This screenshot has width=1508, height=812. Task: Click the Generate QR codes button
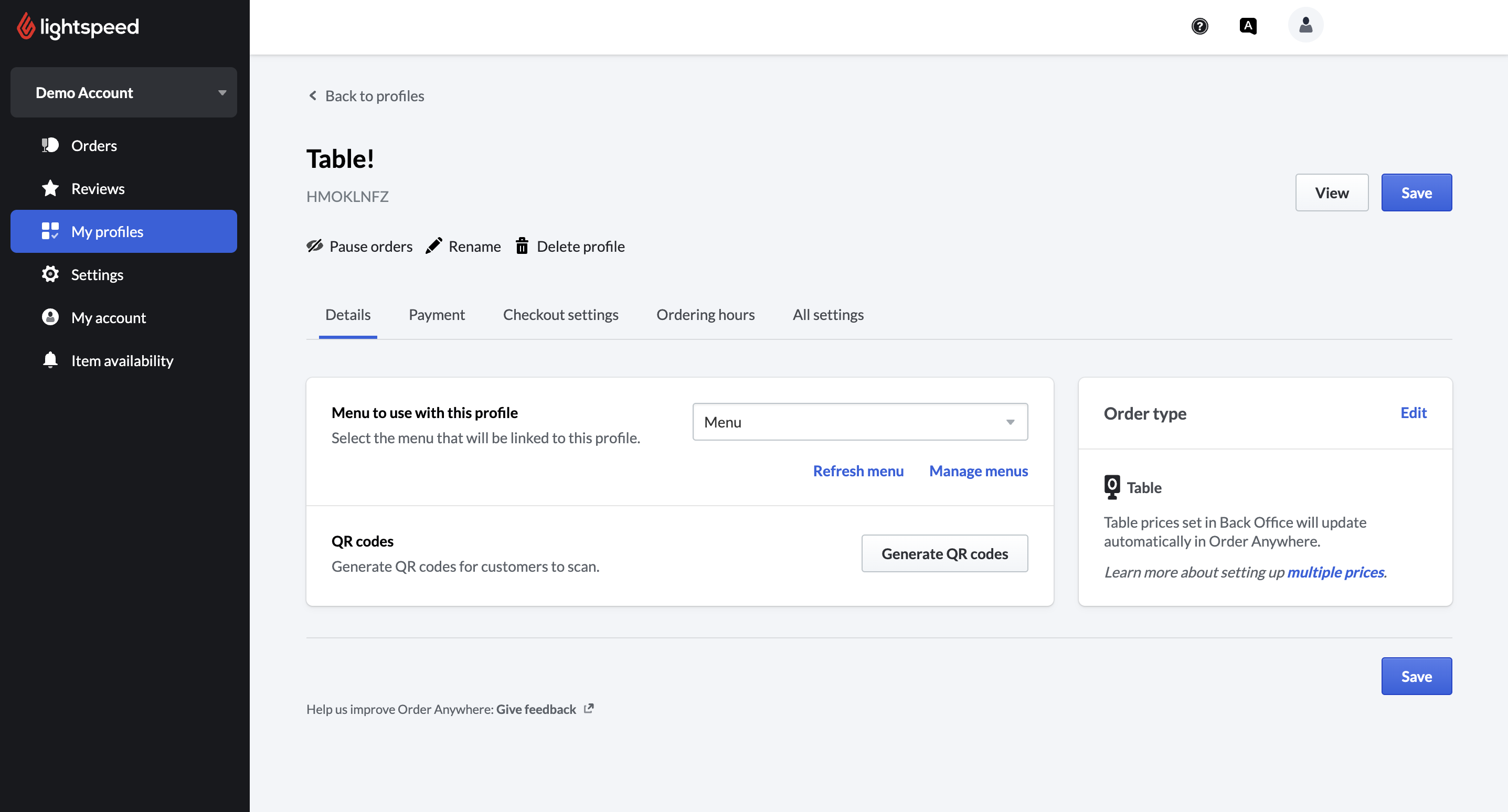point(944,553)
